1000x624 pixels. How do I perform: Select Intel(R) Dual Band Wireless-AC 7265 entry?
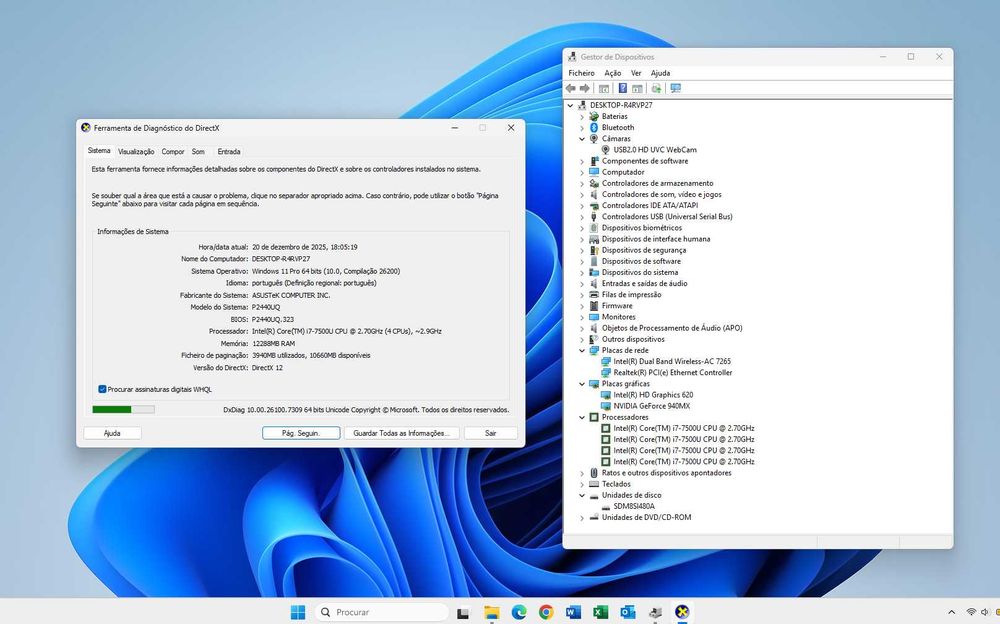point(672,361)
